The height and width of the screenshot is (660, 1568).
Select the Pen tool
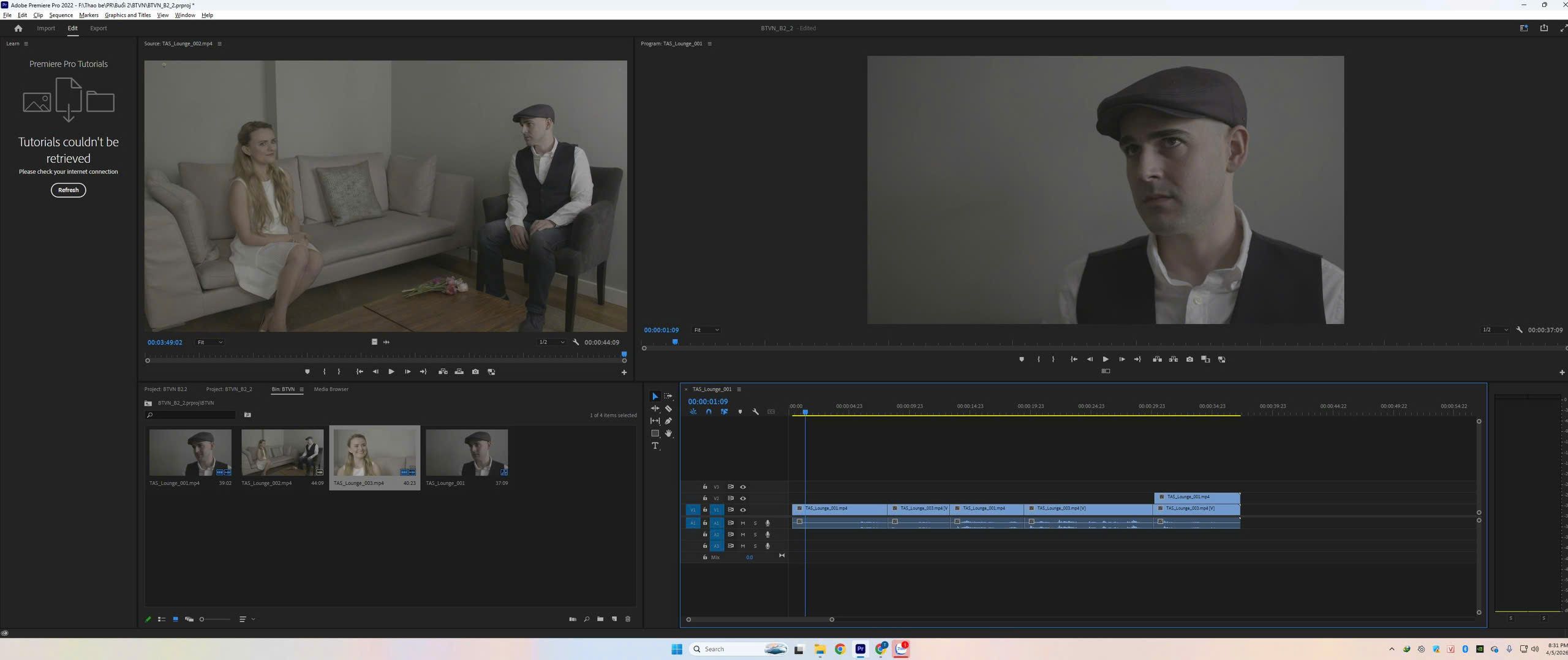tap(668, 421)
